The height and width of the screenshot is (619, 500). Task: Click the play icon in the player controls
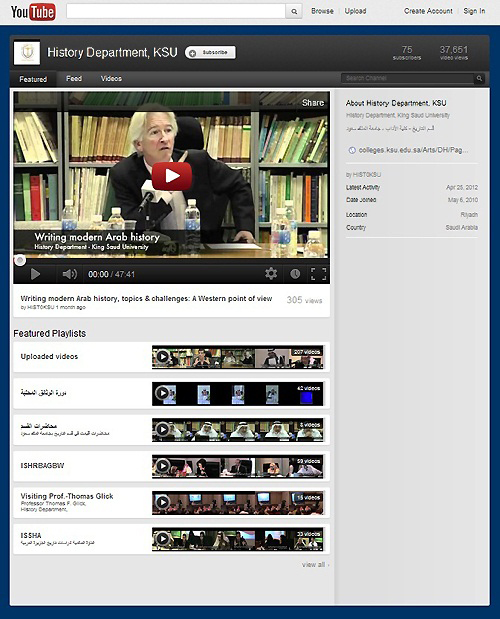(x=35, y=274)
